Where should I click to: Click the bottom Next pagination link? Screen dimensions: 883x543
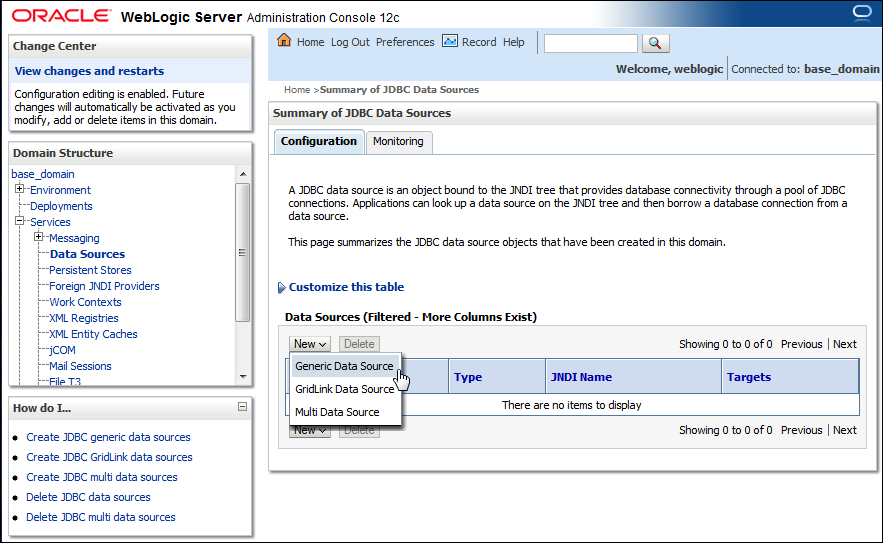(x=845, y=430)
